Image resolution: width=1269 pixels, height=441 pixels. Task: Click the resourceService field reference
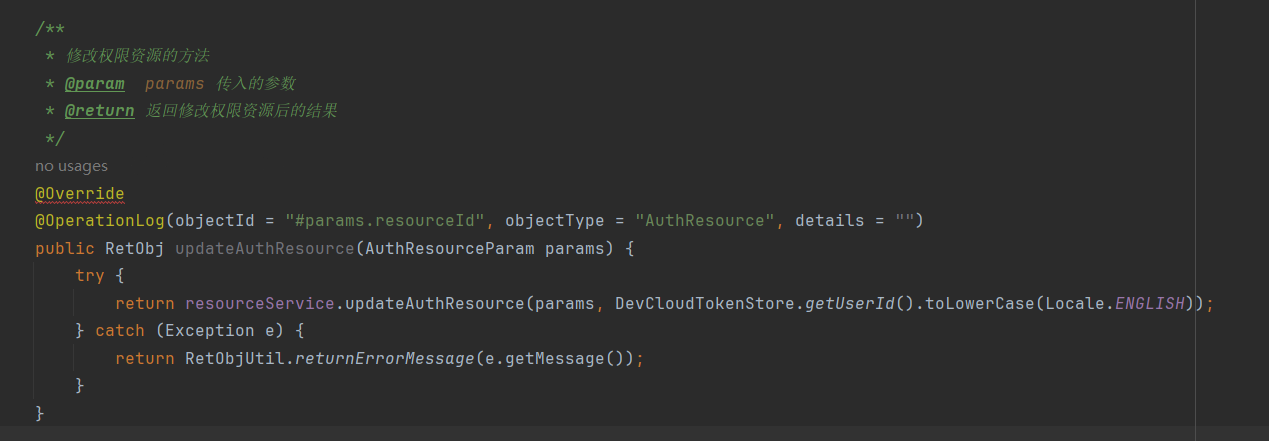[259, 303]
